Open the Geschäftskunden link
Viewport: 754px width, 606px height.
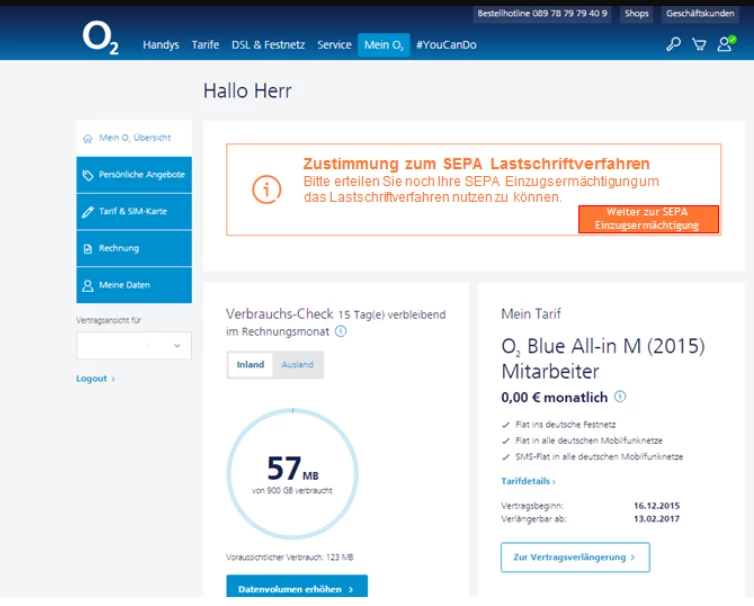point(700,13)
